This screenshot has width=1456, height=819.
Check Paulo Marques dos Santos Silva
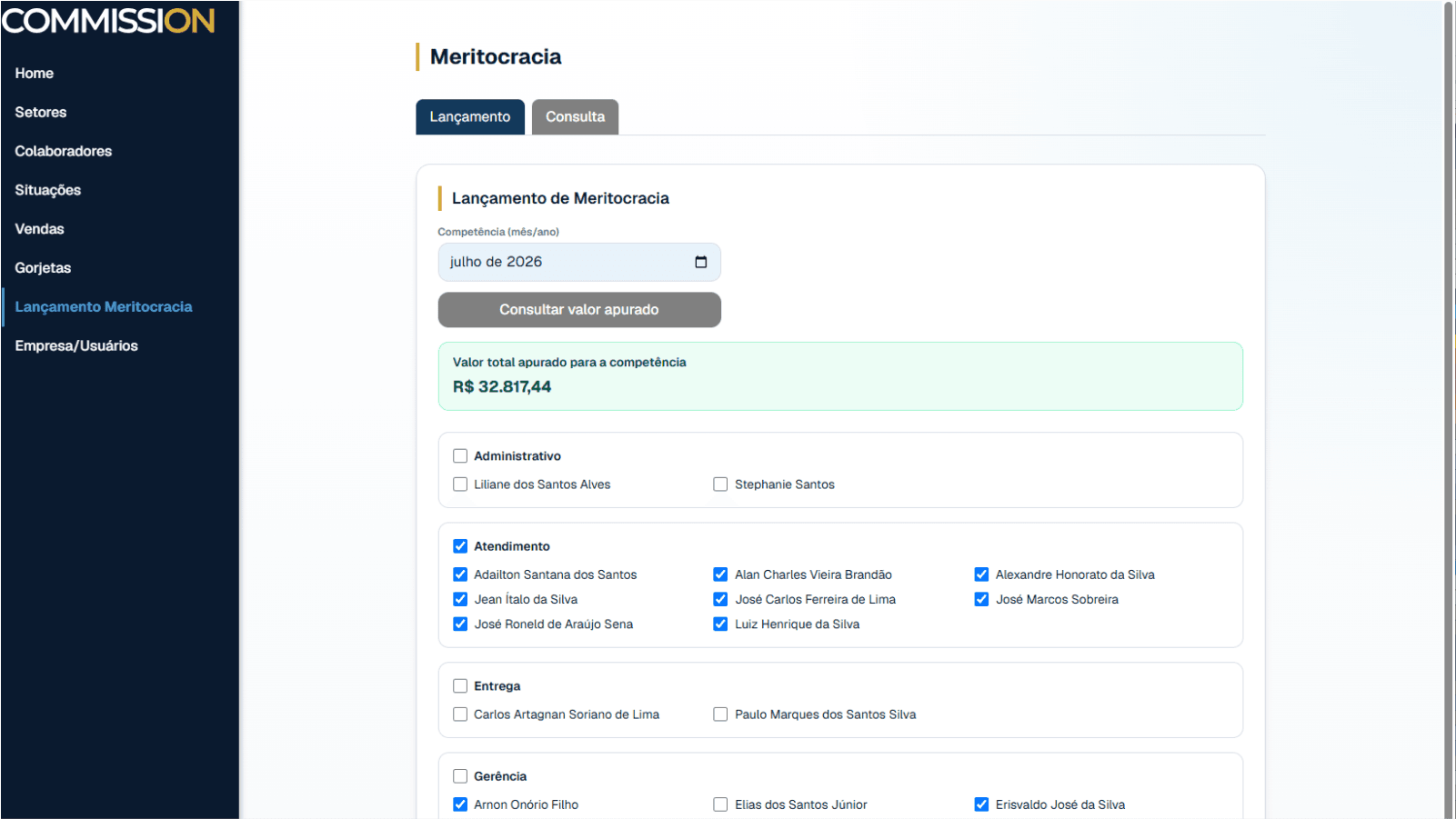pos(720,714)
